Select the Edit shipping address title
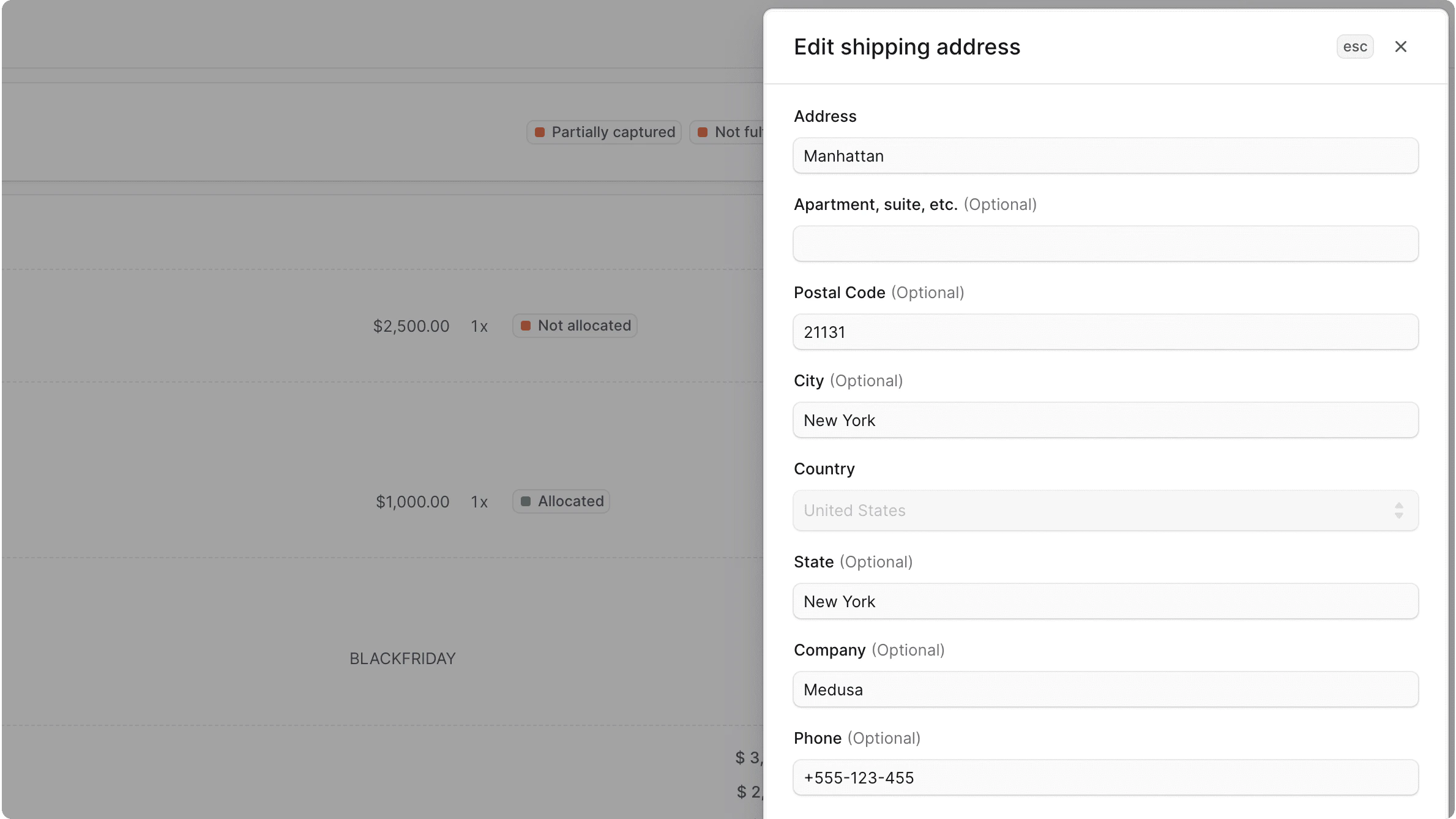 pos(907,47)
